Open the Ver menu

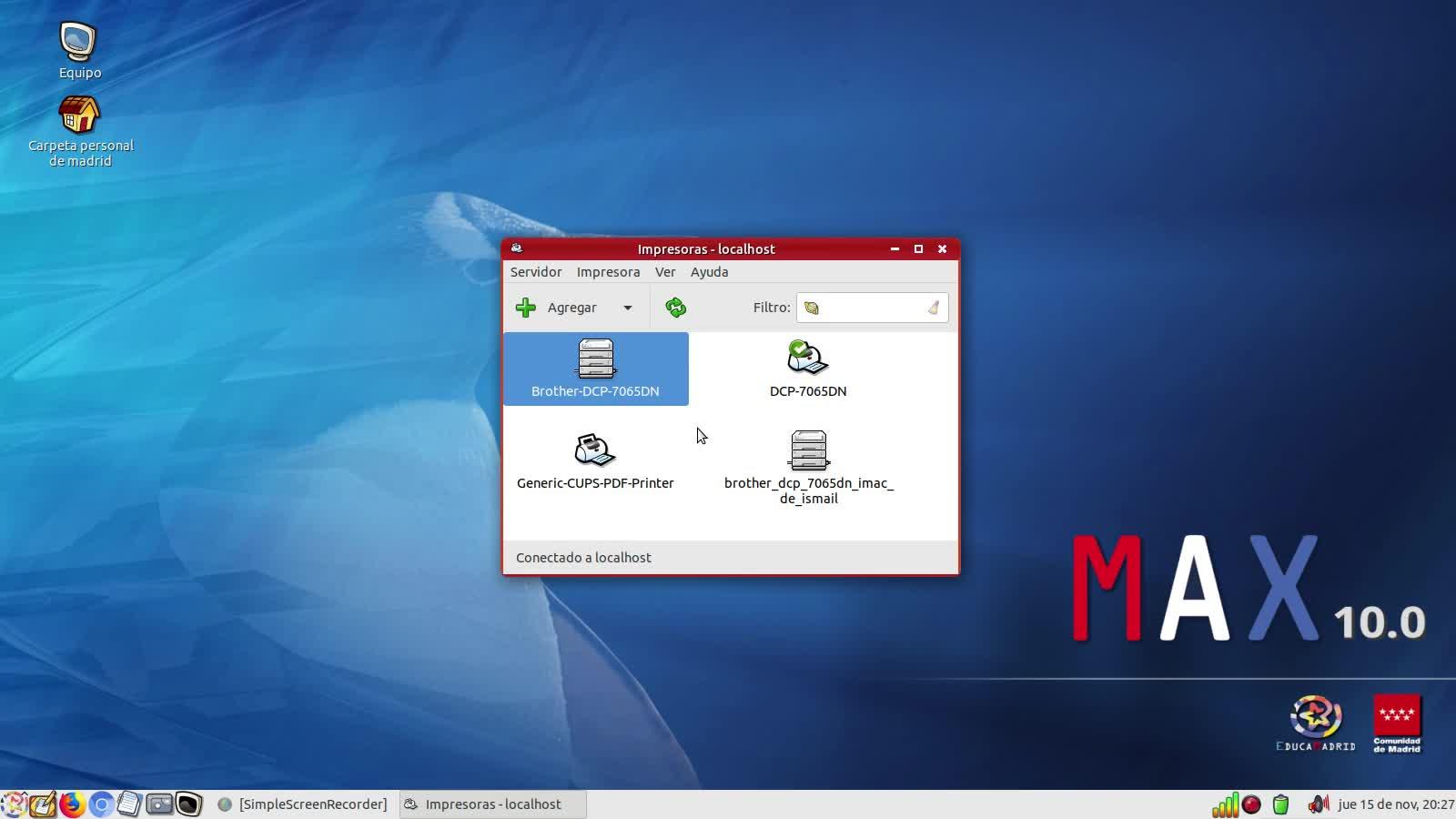(x=665, y=272)
